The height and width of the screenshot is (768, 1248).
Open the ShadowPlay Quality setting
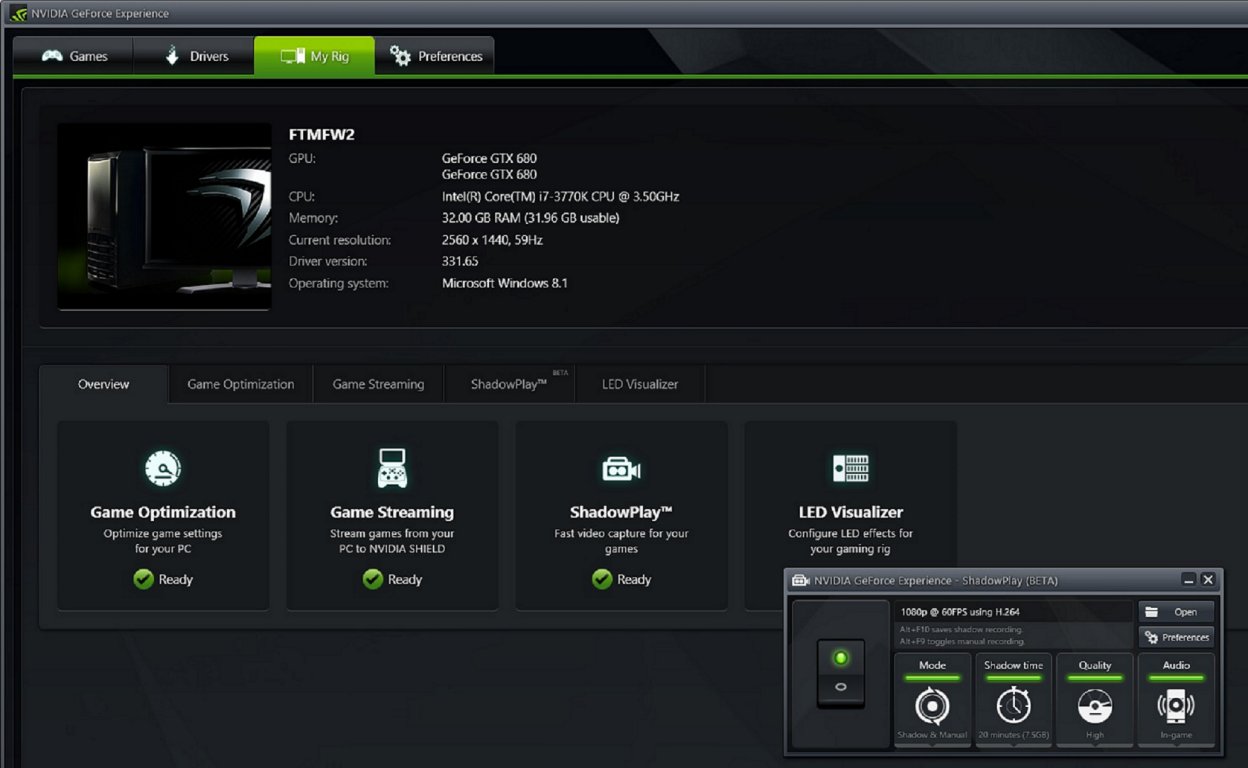1095,699
